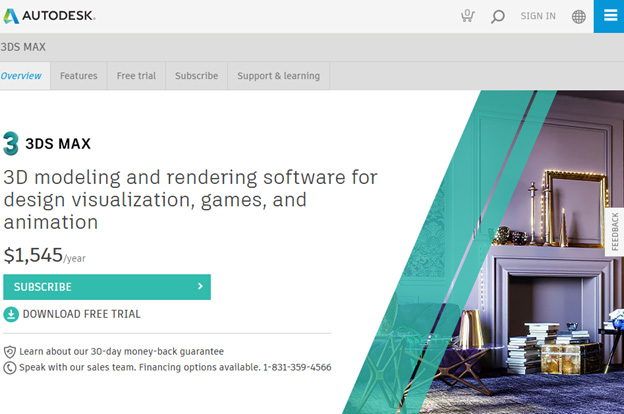Click the 3ds Max product logo icon
624x414 pixels.
(11, 143)
